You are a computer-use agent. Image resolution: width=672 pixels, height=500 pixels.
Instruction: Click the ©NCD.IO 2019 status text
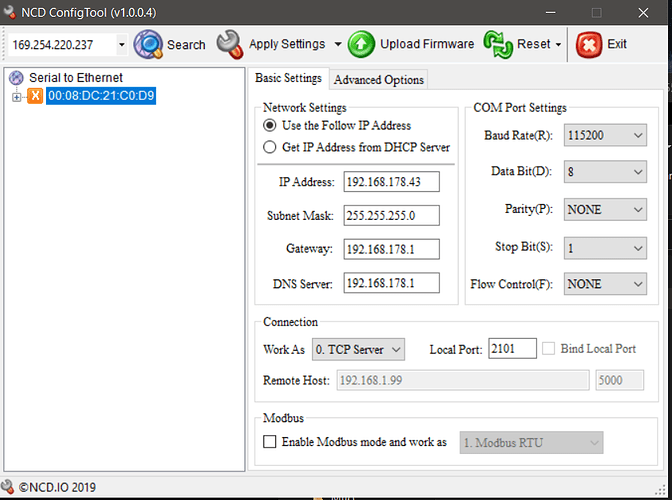[x=57, y=487]
